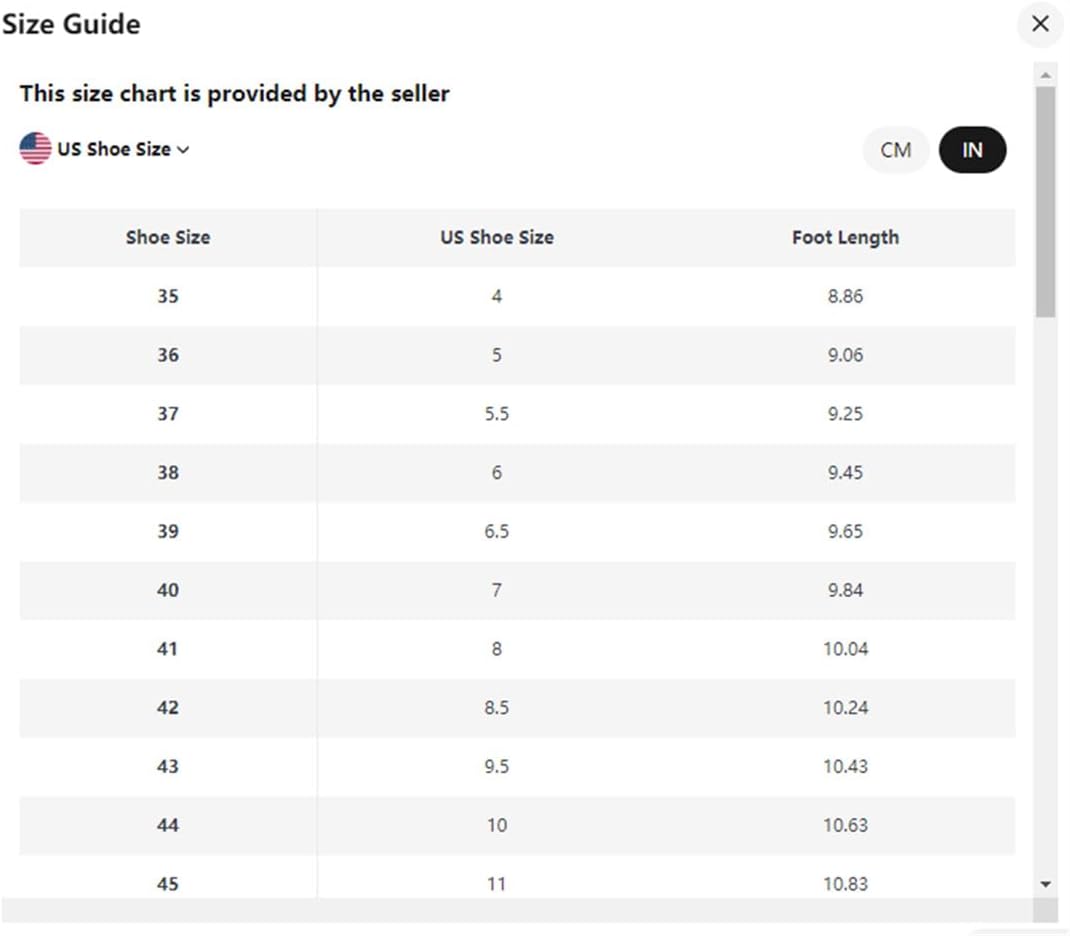
Task: Expand the US Shoe Size chevron
Action: point(183,149)
